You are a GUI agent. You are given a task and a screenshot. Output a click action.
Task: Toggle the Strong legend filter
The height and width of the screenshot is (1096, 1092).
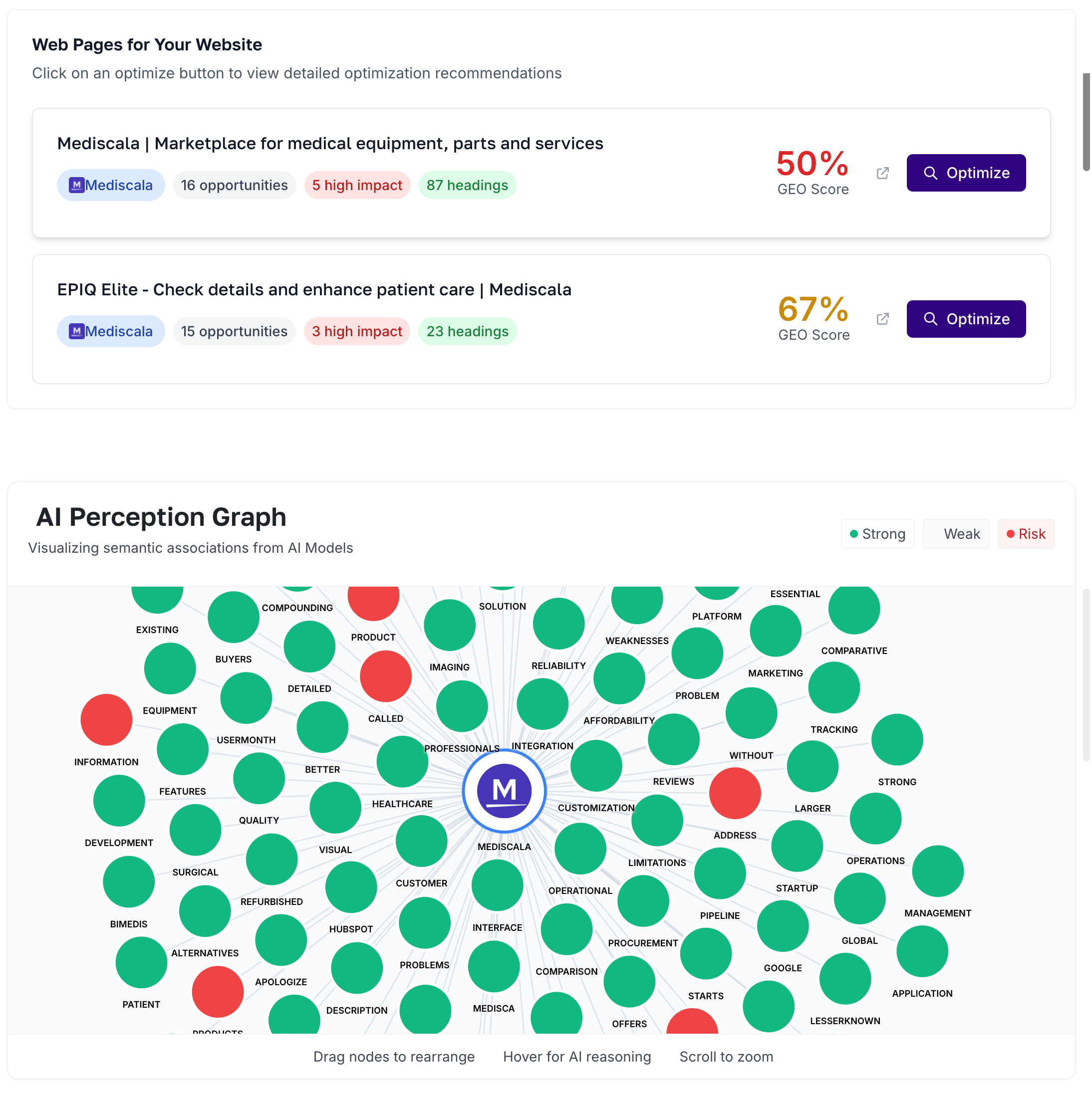[x=877, y=534]
